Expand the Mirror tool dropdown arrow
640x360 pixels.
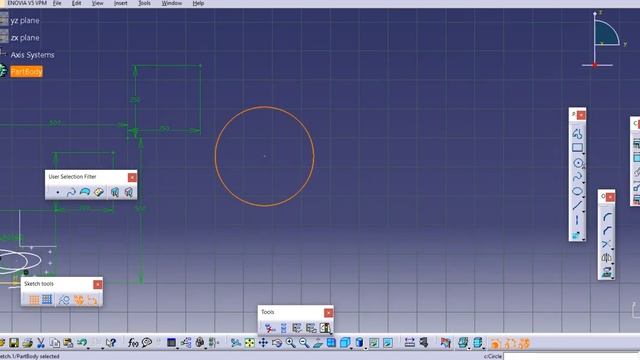pos(612,264)
